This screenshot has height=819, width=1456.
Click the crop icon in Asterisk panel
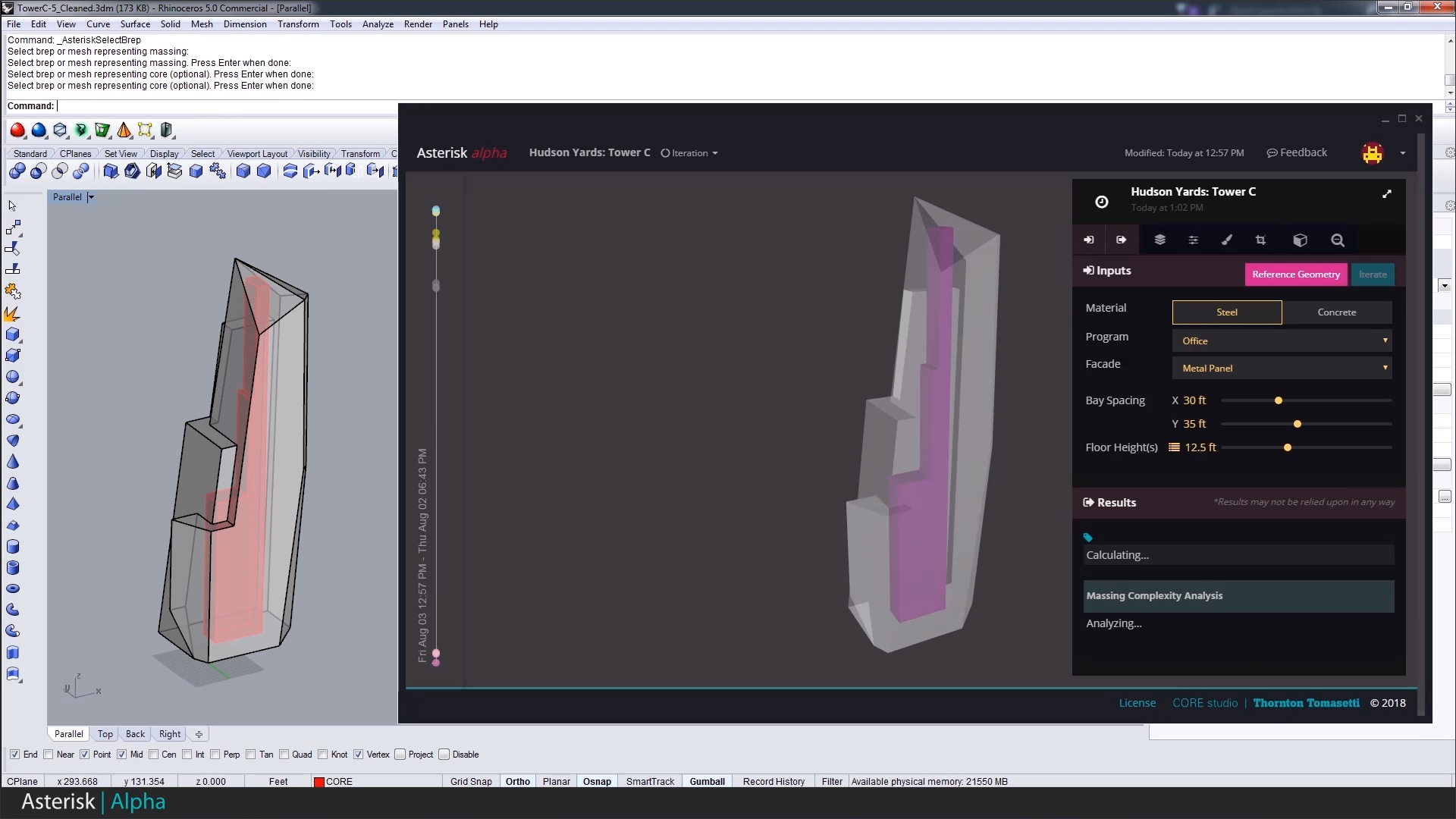(x=1260, y=240)
